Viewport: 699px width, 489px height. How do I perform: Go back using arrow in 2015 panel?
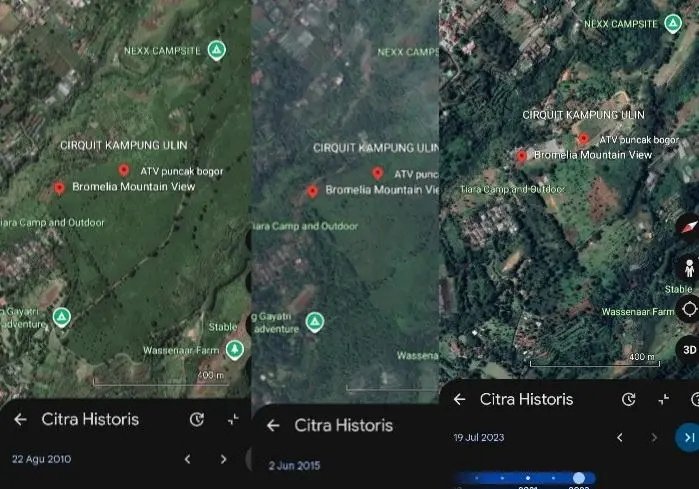pos(273,426)
